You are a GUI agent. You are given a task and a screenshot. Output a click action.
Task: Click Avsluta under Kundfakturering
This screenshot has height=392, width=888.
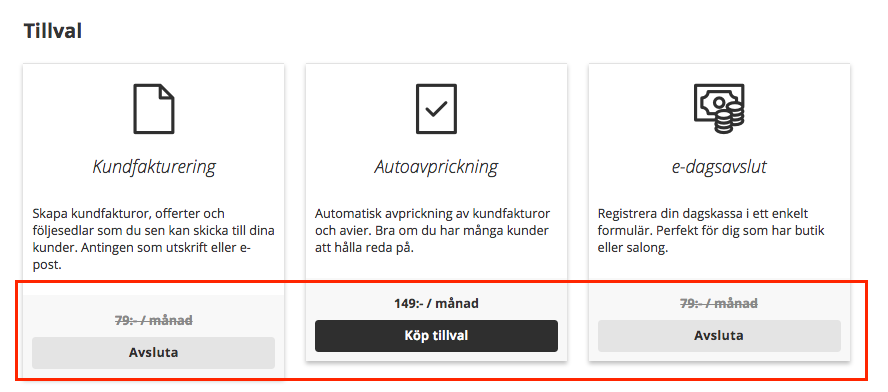pyautogui.click(x=153, y=353)
